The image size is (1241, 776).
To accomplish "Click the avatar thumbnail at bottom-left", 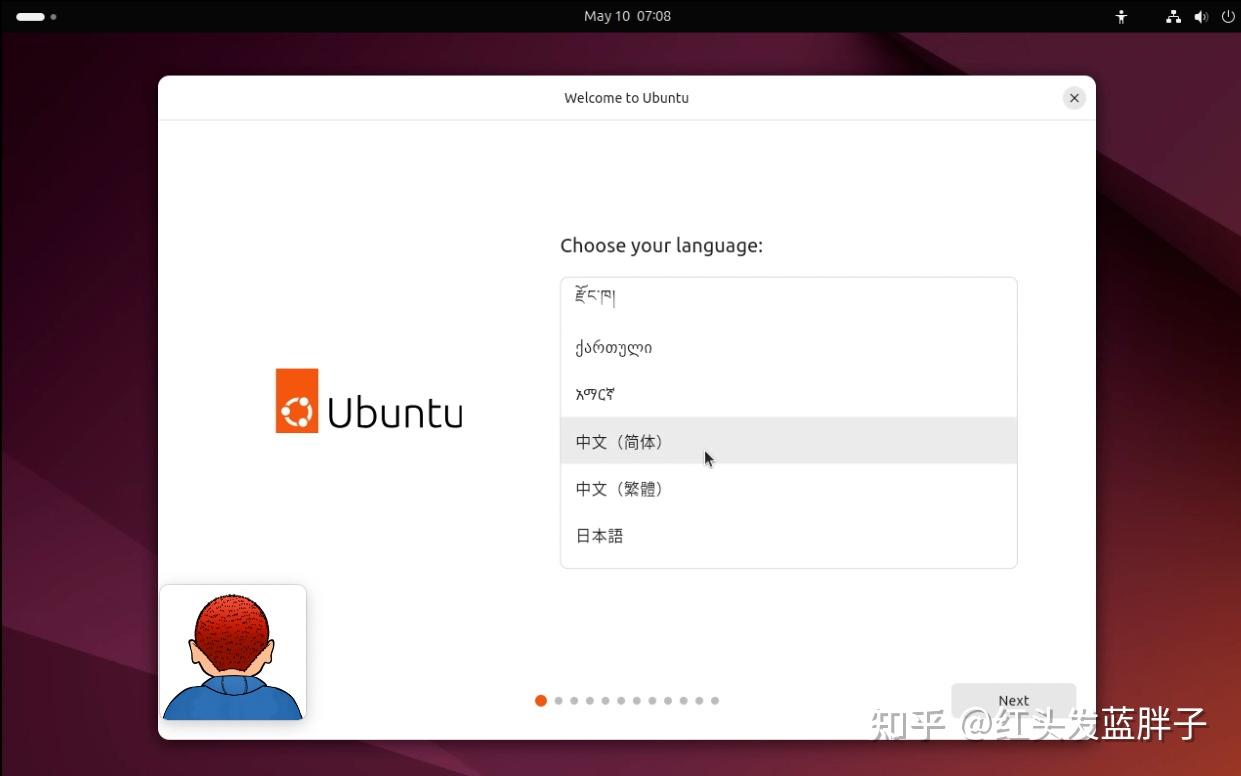I will [233, 653].
